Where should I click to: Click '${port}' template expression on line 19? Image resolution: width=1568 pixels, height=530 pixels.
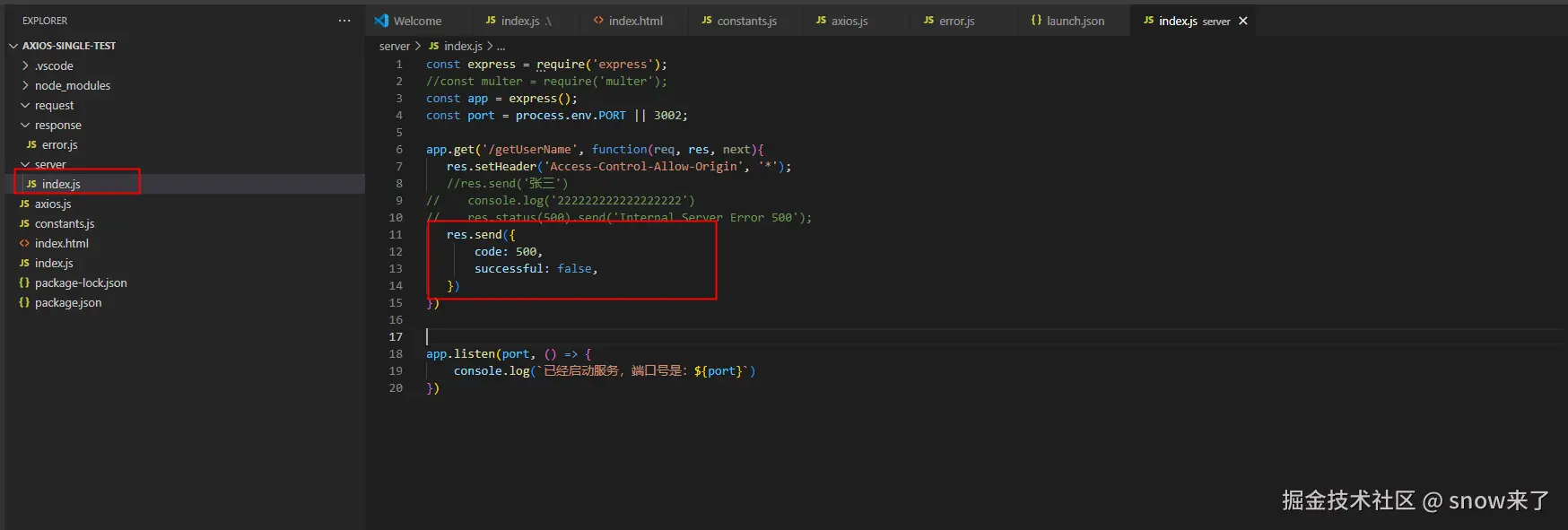(x=719, y=371)
